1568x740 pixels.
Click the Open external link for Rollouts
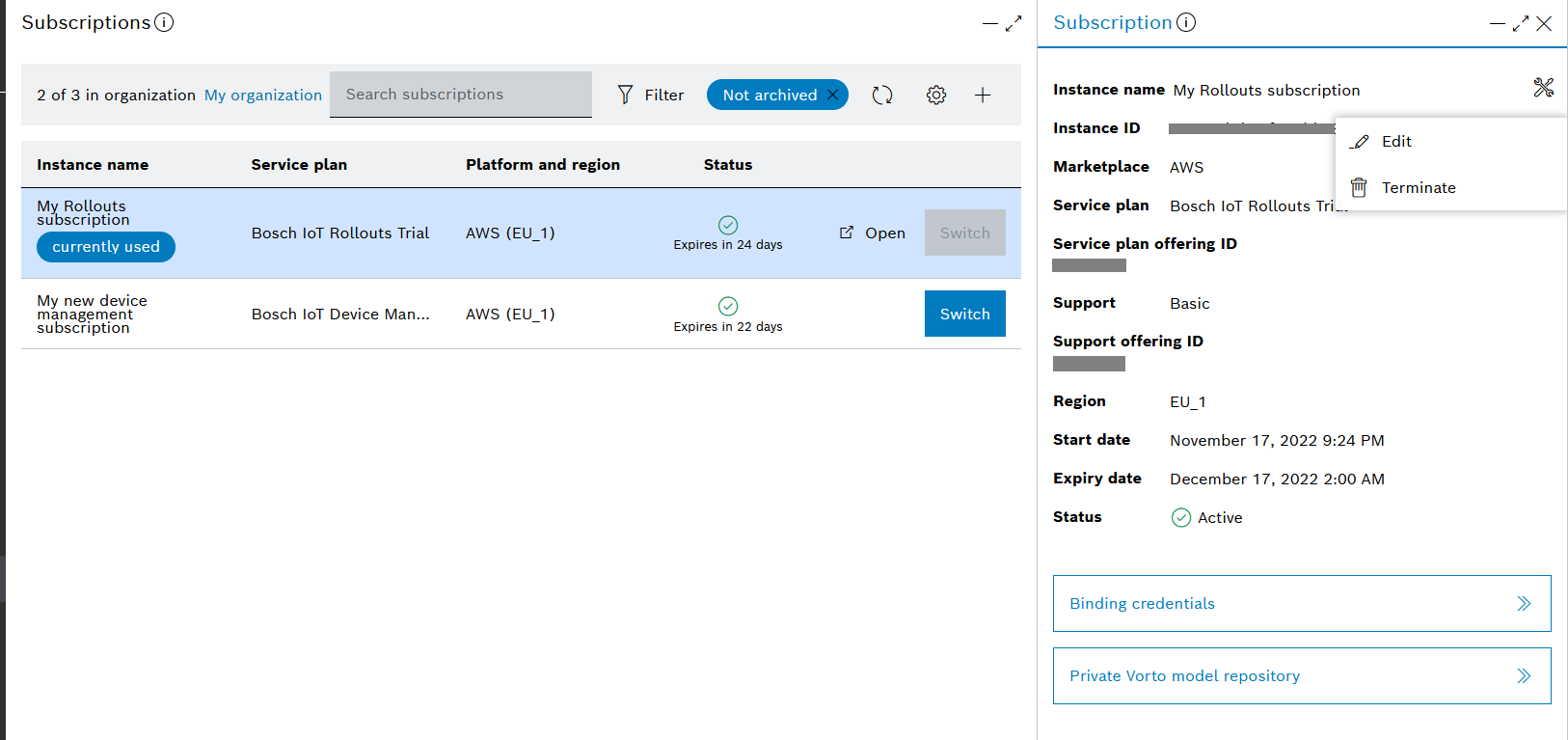(x=873, y=233)
